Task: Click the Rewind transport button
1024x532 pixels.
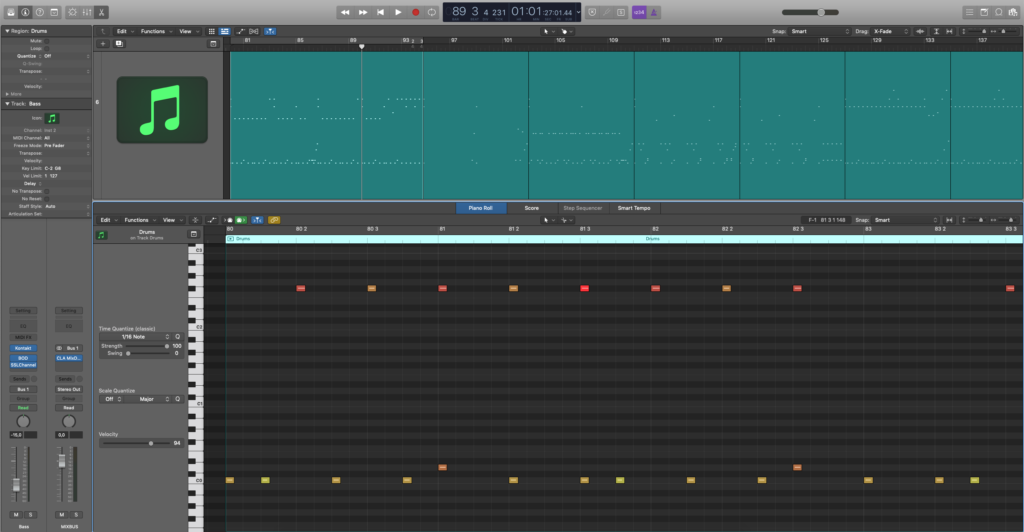Action: (345, 12)
